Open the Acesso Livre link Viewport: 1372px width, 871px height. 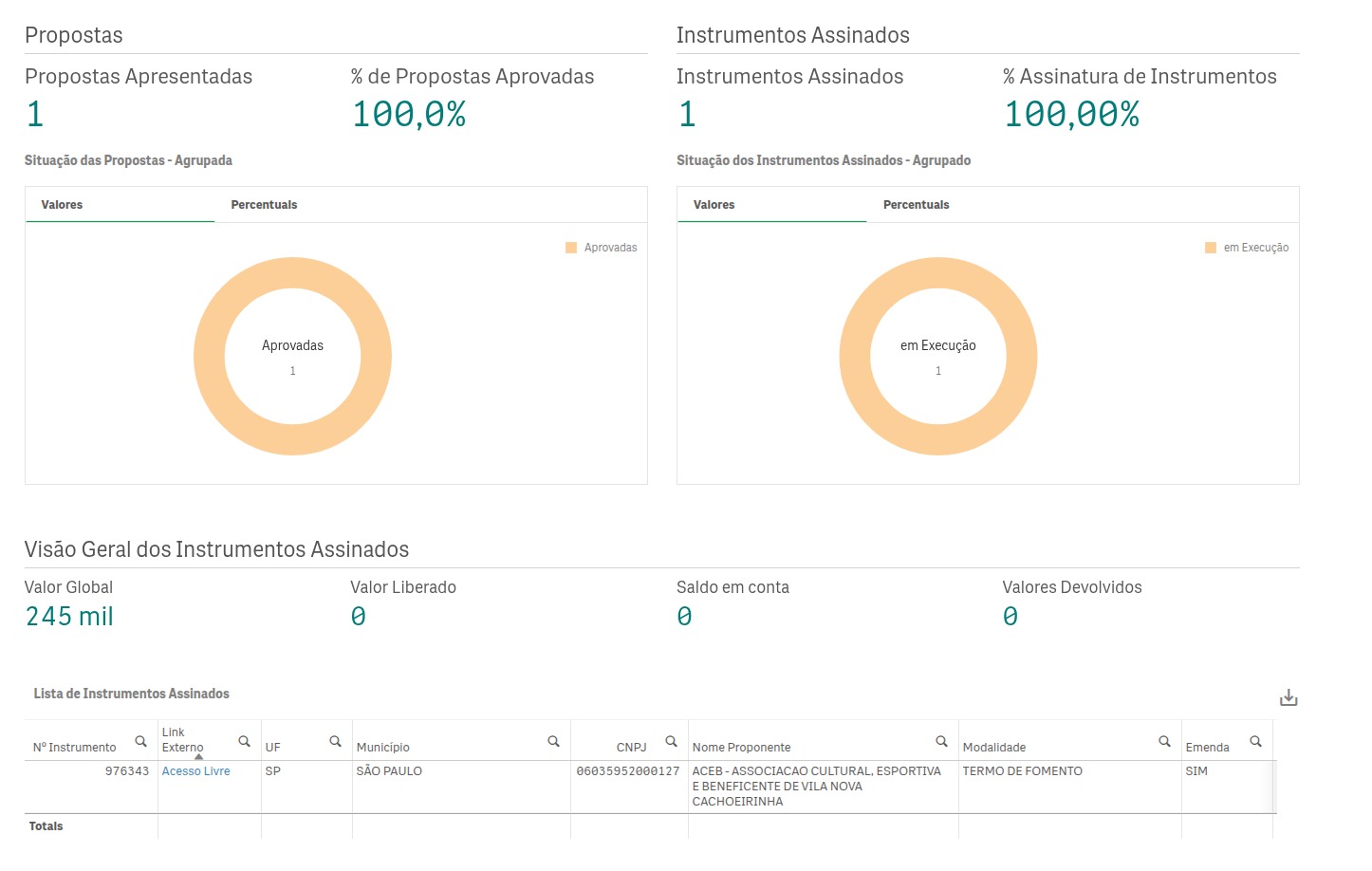click(x=196, y=771)
